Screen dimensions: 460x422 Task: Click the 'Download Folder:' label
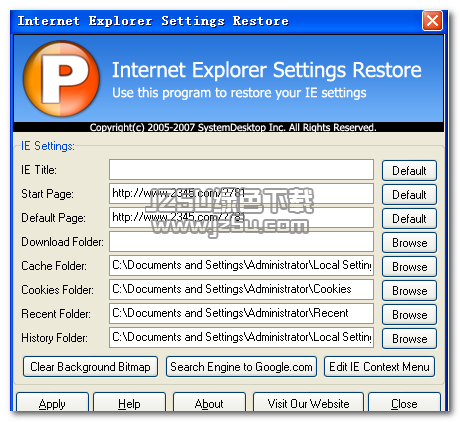click(62, 242)
